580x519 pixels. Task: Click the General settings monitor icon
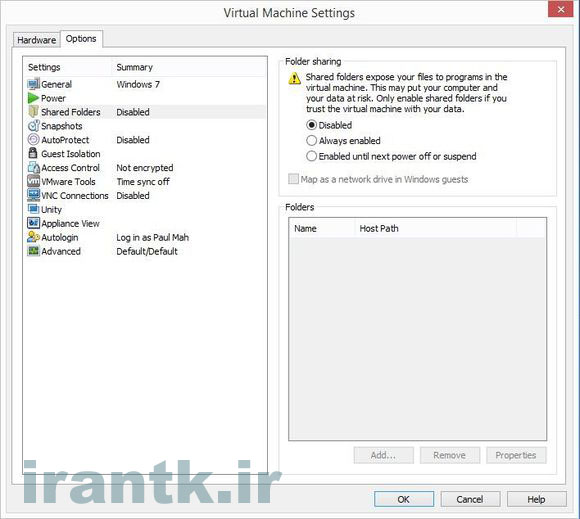(x=33, y=84)
